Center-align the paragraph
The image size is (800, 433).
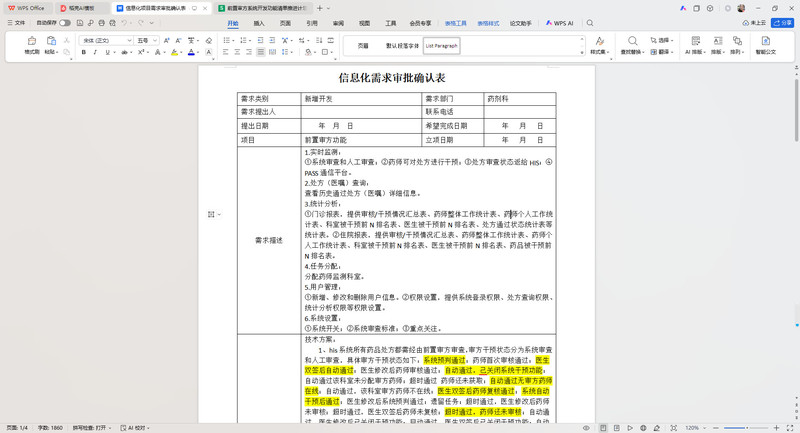click(237, 52)
